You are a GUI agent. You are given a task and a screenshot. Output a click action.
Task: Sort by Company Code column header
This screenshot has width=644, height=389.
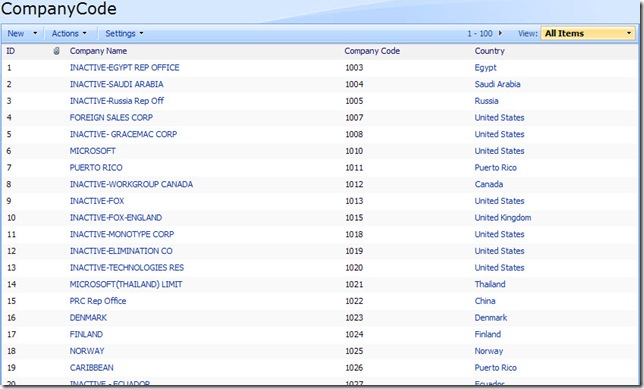point(372,51)
